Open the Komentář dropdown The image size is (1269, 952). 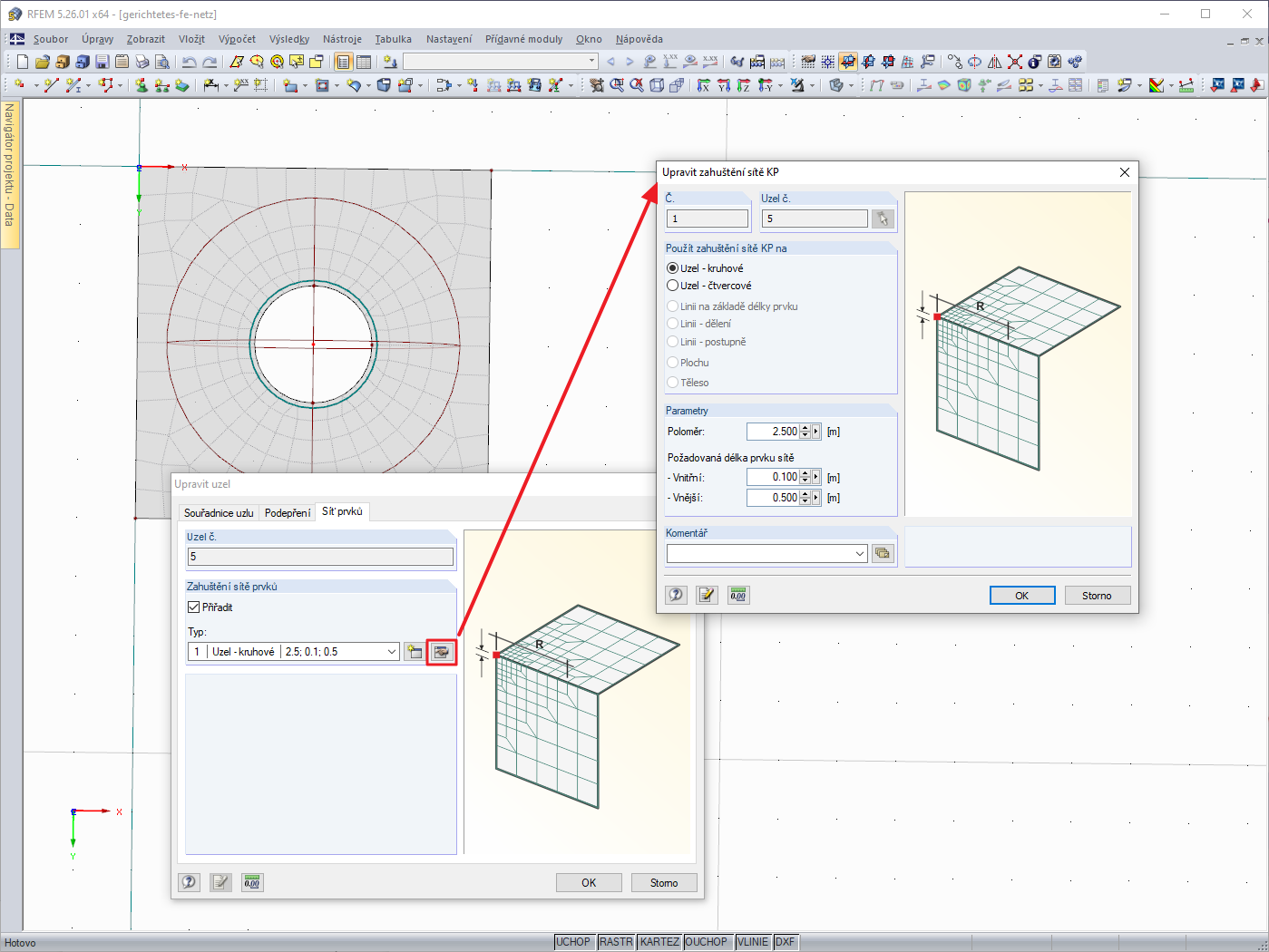pyautogui.click(x=860, y=553)
